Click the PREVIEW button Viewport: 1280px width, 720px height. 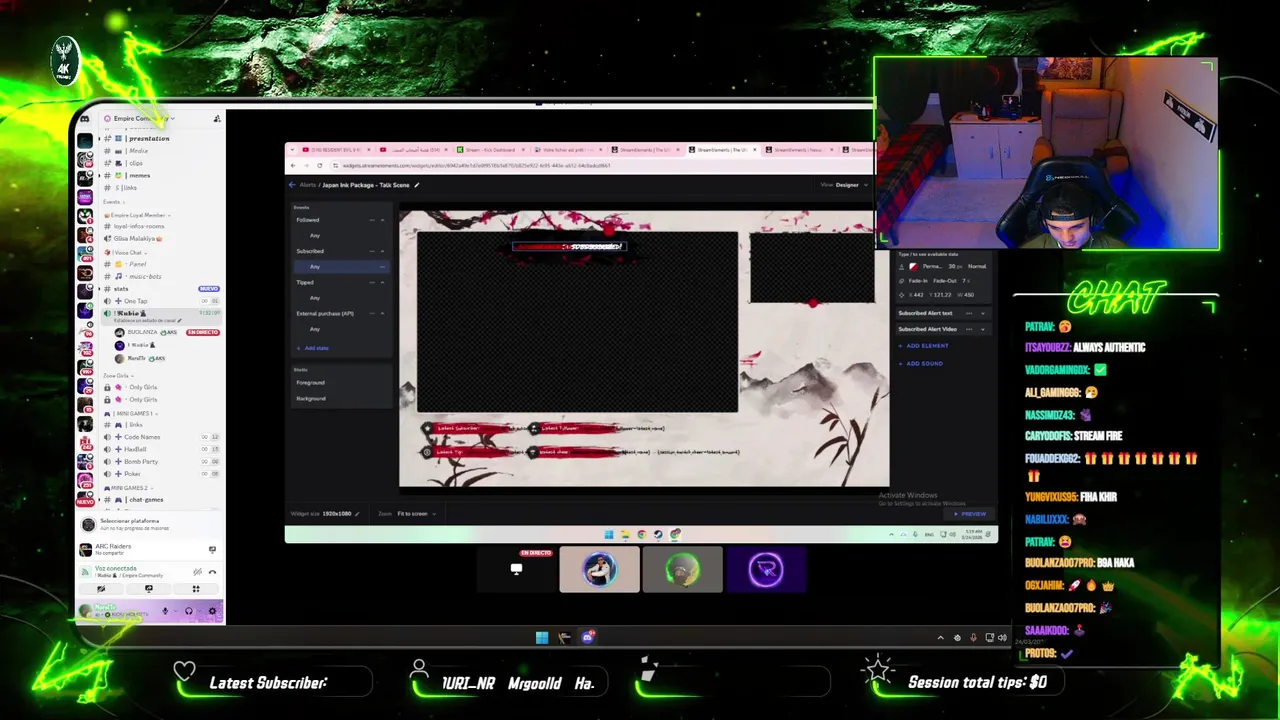tap(970, 514)
